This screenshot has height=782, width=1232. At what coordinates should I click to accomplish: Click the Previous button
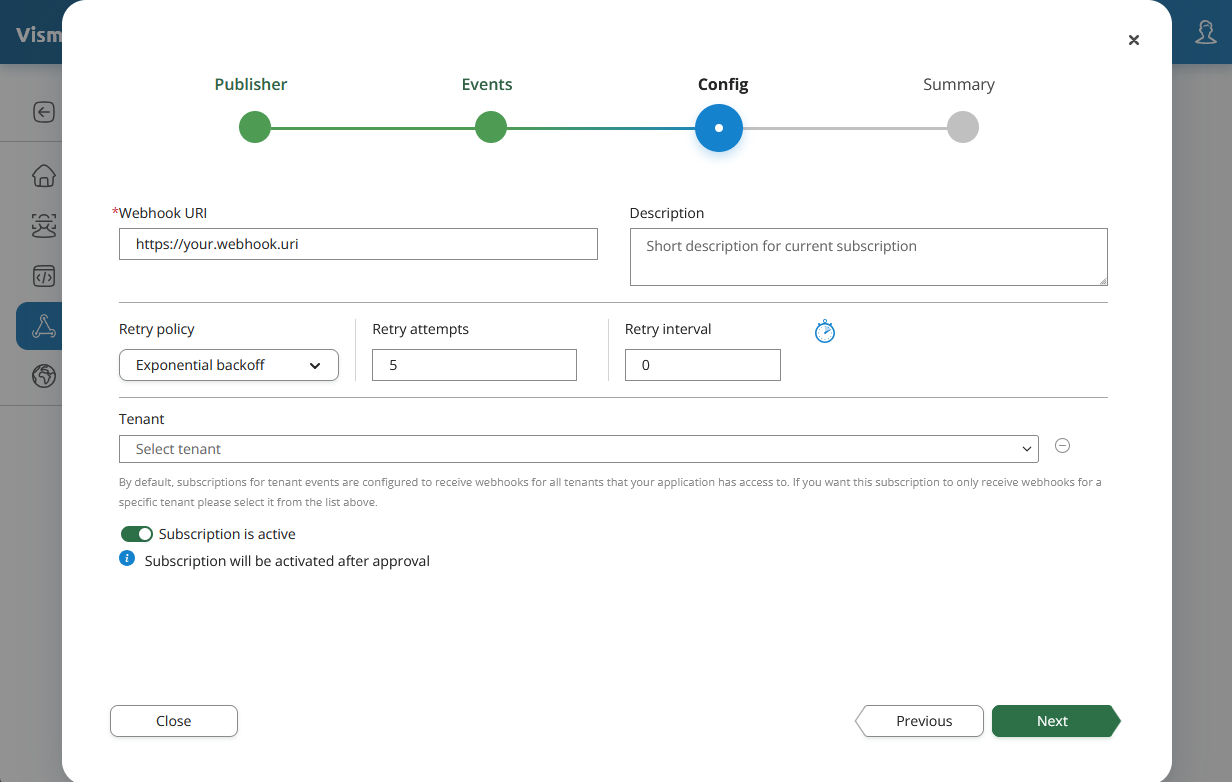(x=922, y=721)
